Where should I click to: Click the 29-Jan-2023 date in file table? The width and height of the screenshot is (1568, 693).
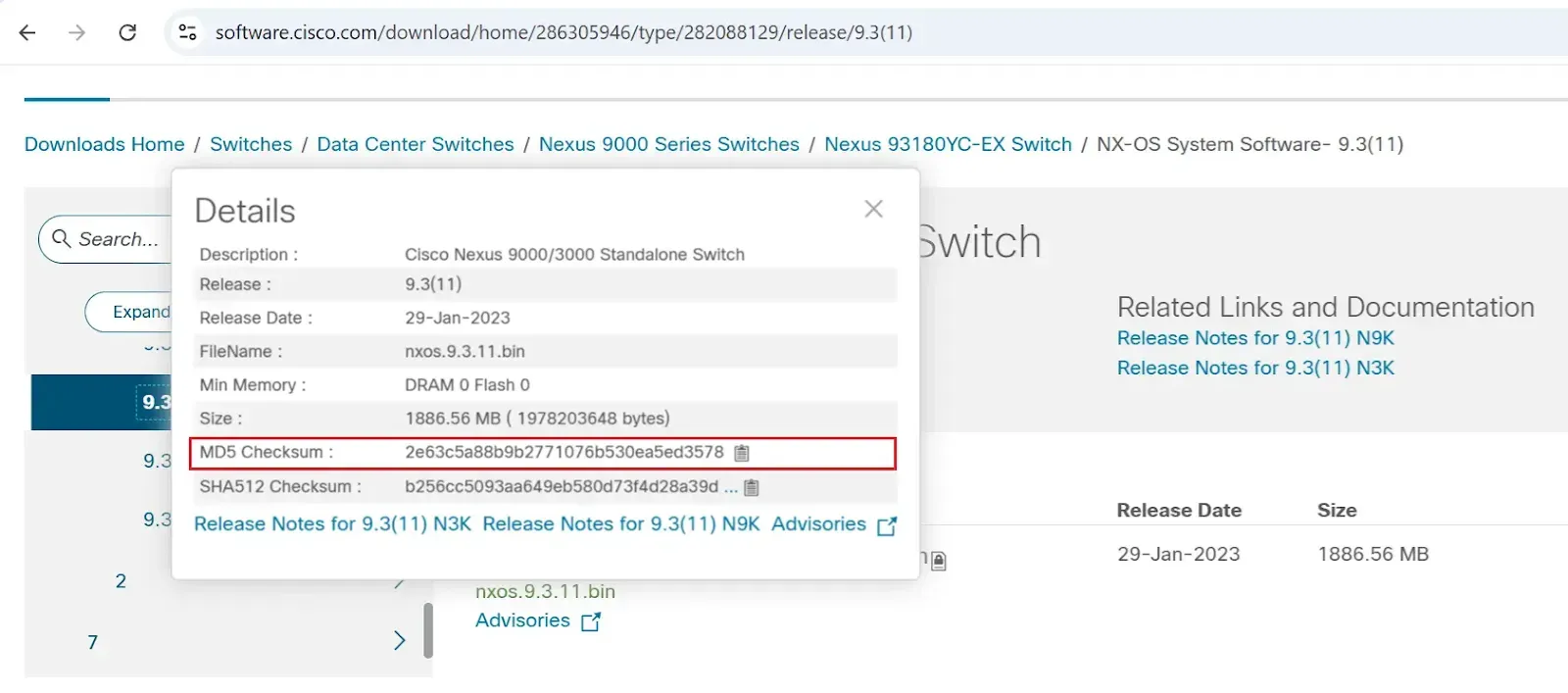coord(1179,555)
